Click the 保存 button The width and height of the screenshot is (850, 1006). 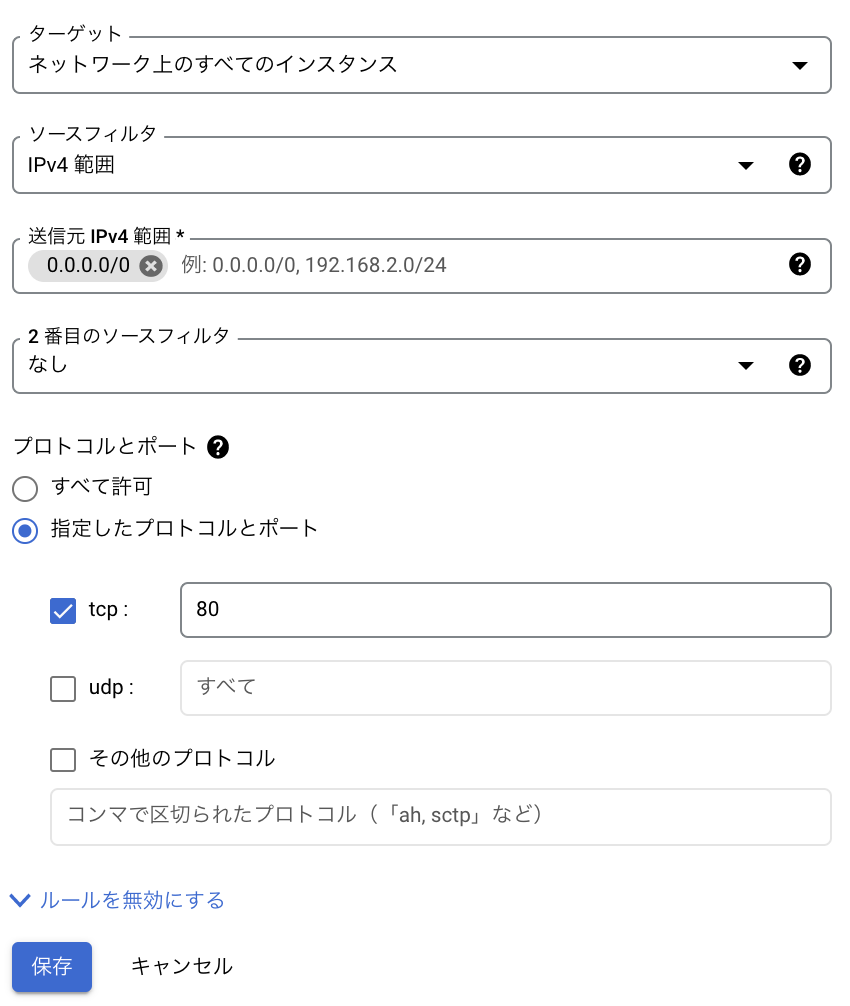pos(51,966)
